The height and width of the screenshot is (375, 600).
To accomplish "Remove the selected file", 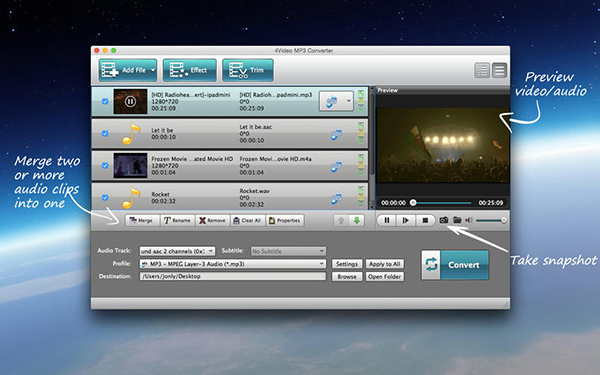I will pos(212,220).
